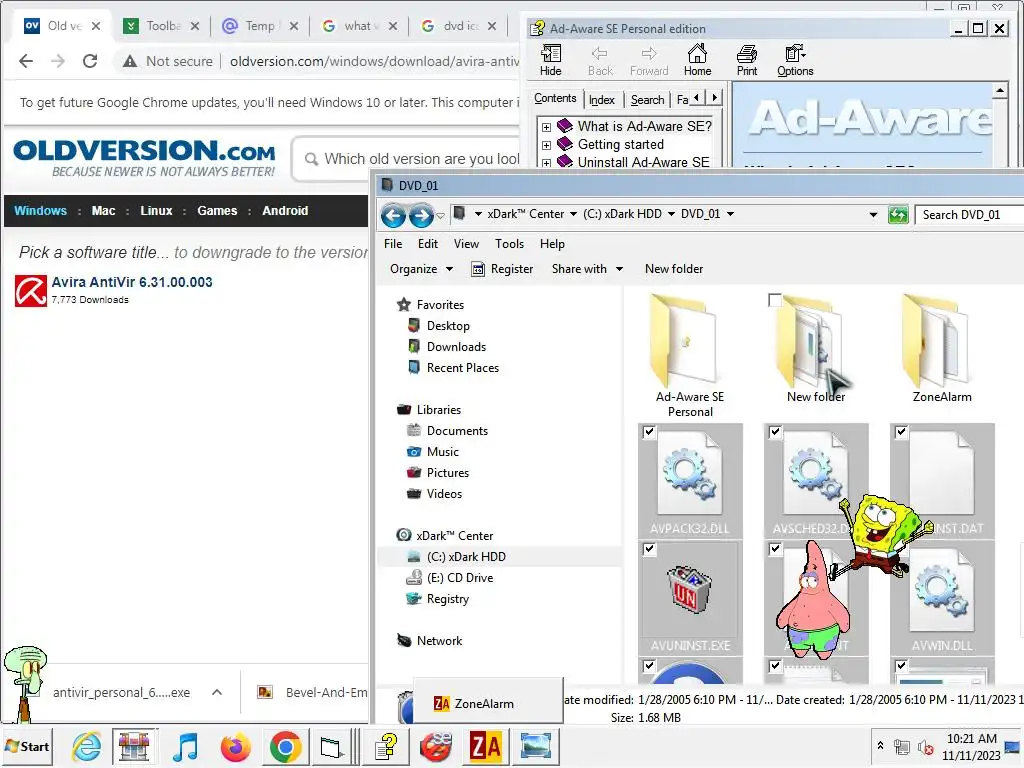The width and height of the screenshot is (1024, 768).
Task: Uncheck the AVPACK32.DLL checkbox
Action: click(x=649, y=432)
